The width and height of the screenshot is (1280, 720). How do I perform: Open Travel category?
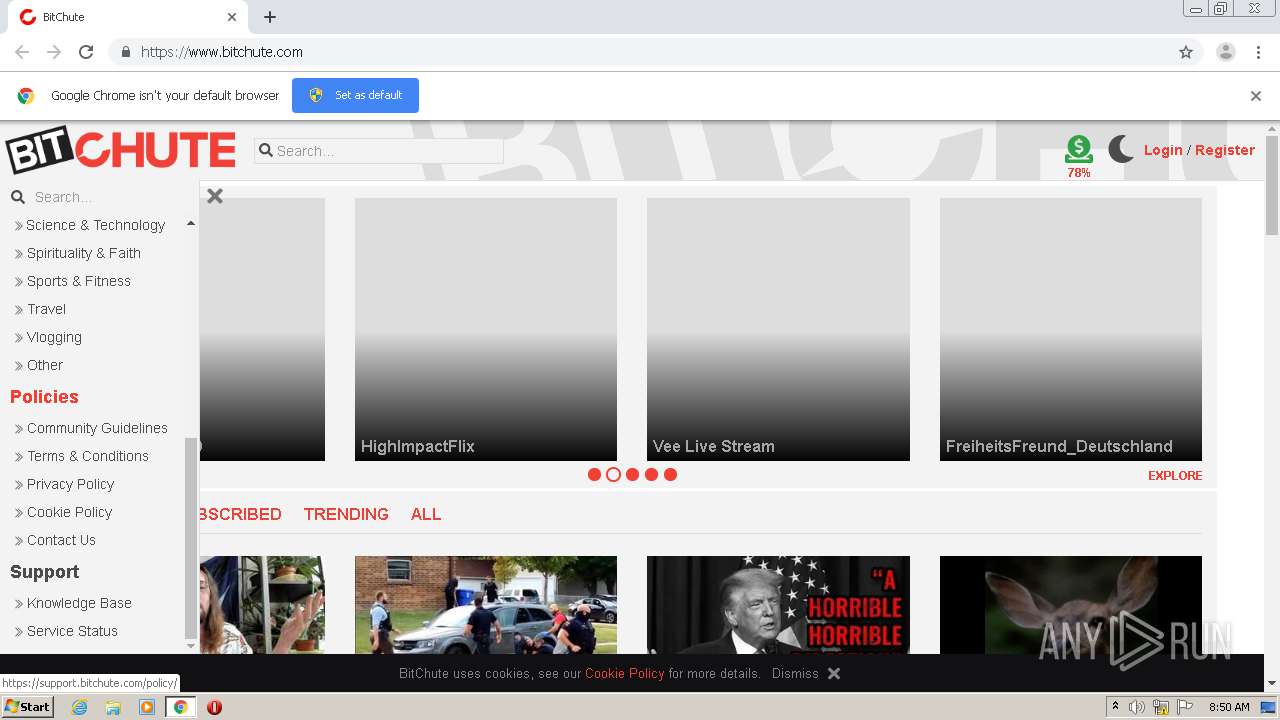46,309
